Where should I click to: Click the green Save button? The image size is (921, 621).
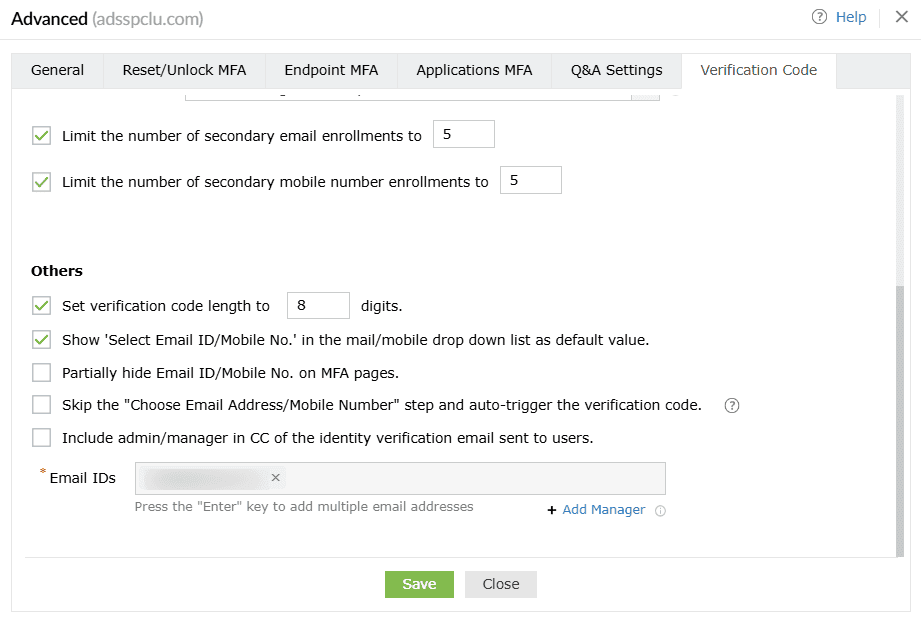[419, 584]
